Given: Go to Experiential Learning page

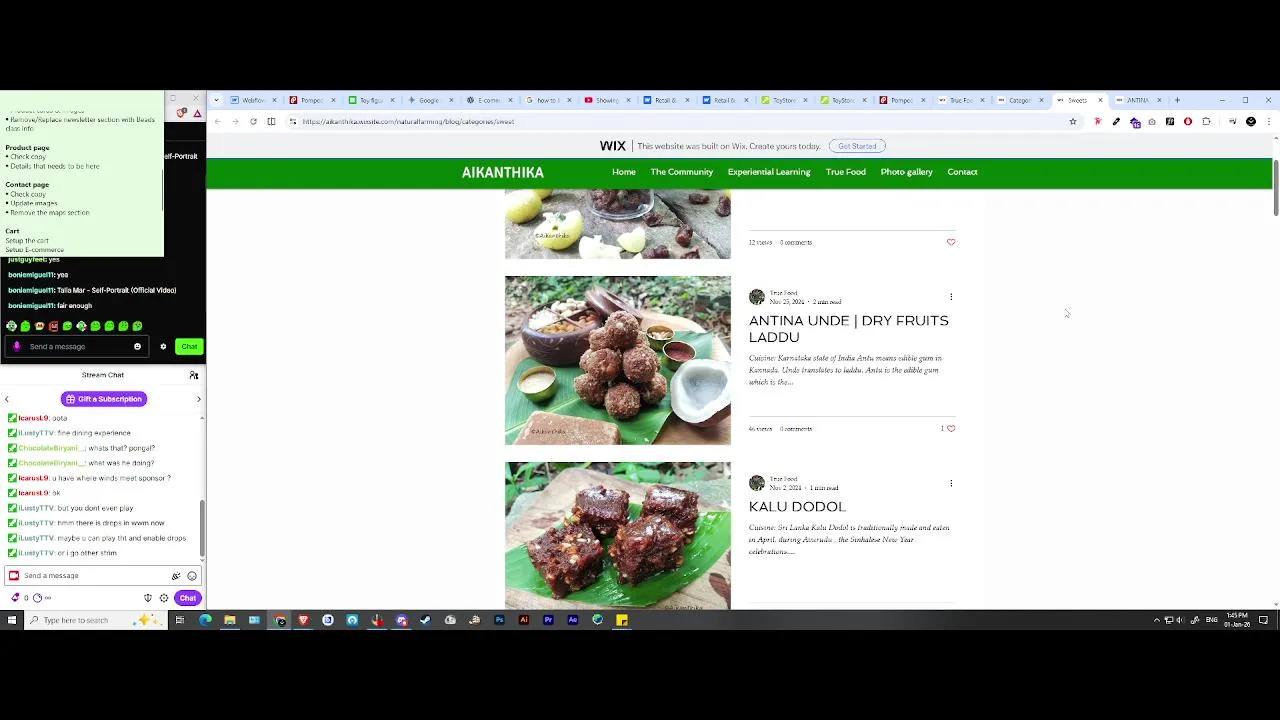Looking at the screenshot, I should pos(769,172).
